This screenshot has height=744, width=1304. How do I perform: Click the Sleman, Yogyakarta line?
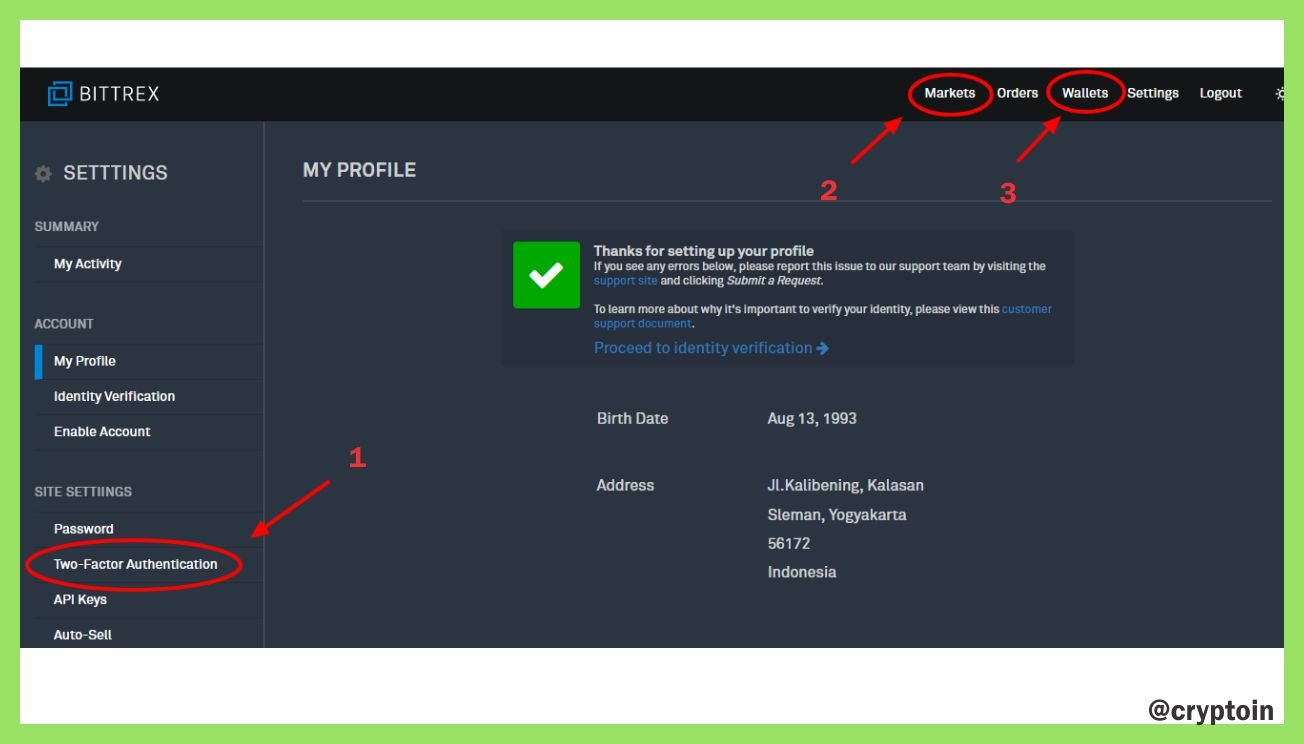[837, 515]
